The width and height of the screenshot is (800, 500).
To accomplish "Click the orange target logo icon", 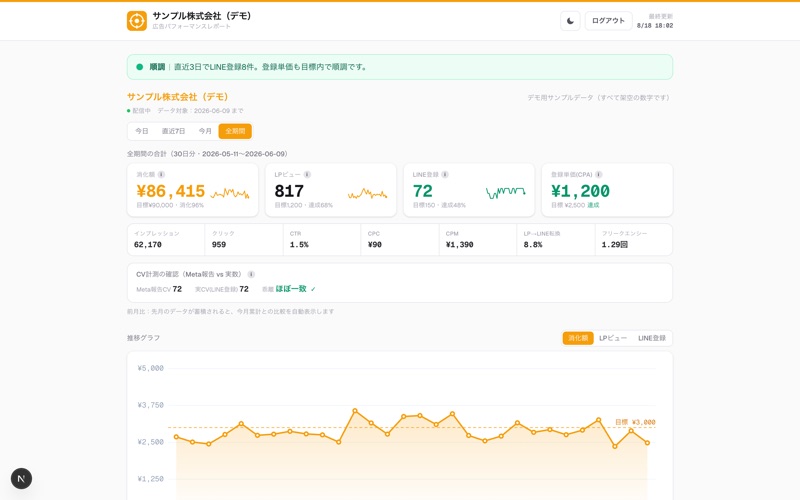I will 137,21.
